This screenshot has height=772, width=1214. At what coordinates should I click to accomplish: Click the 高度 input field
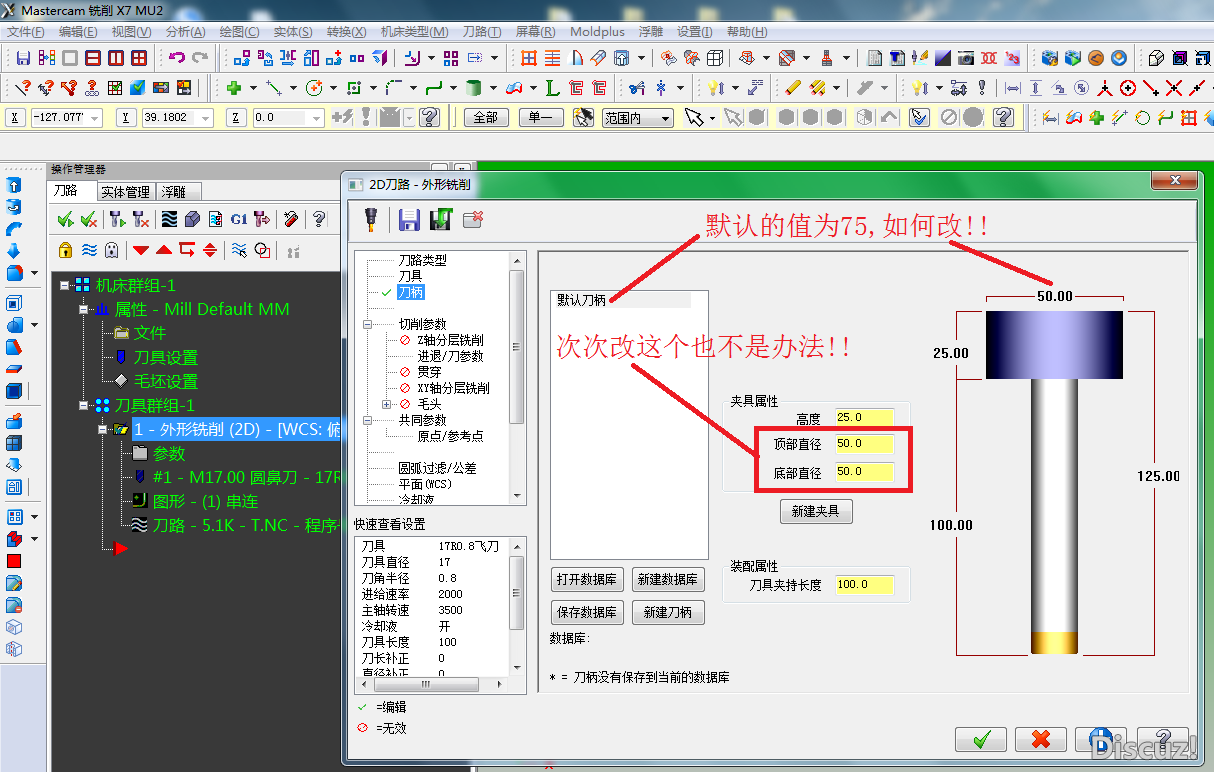pos(864,417)
